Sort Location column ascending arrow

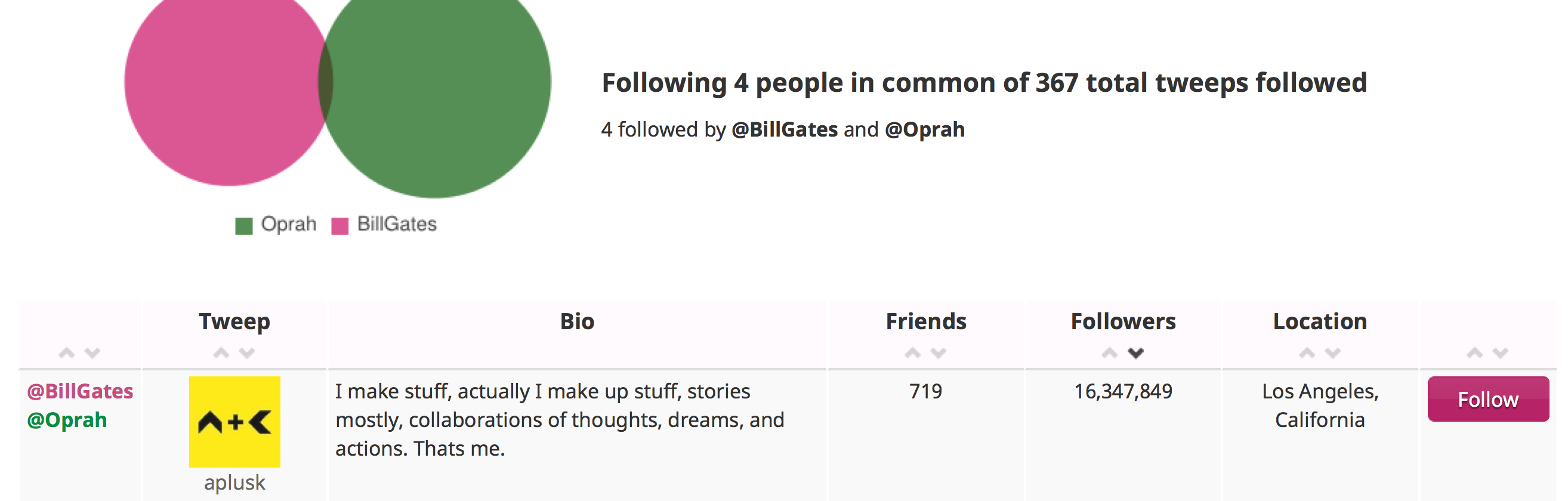1307,352
